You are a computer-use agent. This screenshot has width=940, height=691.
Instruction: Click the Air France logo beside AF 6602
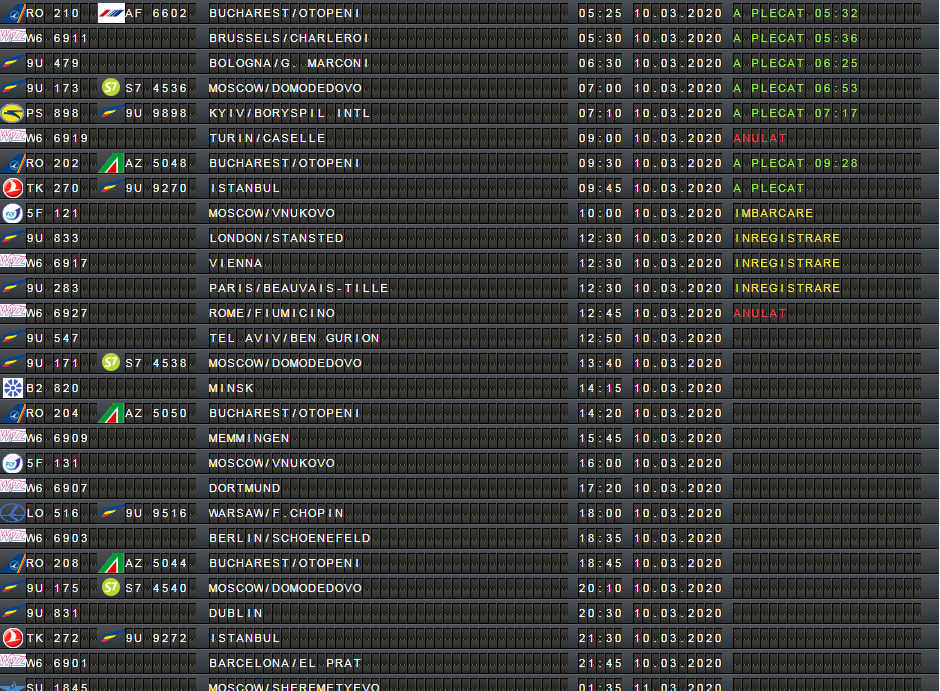(x=111, y=13)
